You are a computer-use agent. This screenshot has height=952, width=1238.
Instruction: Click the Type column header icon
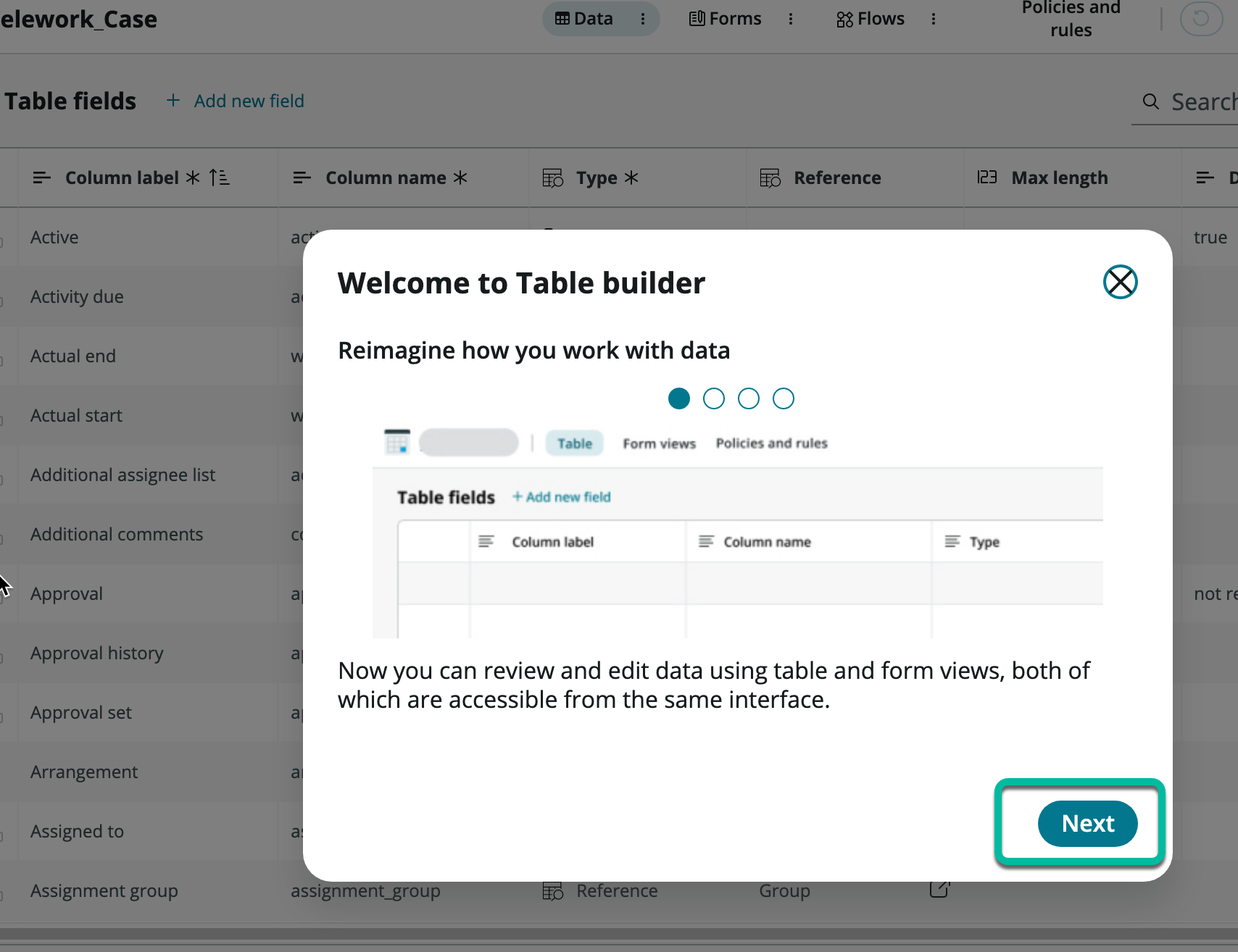point(552,178)
